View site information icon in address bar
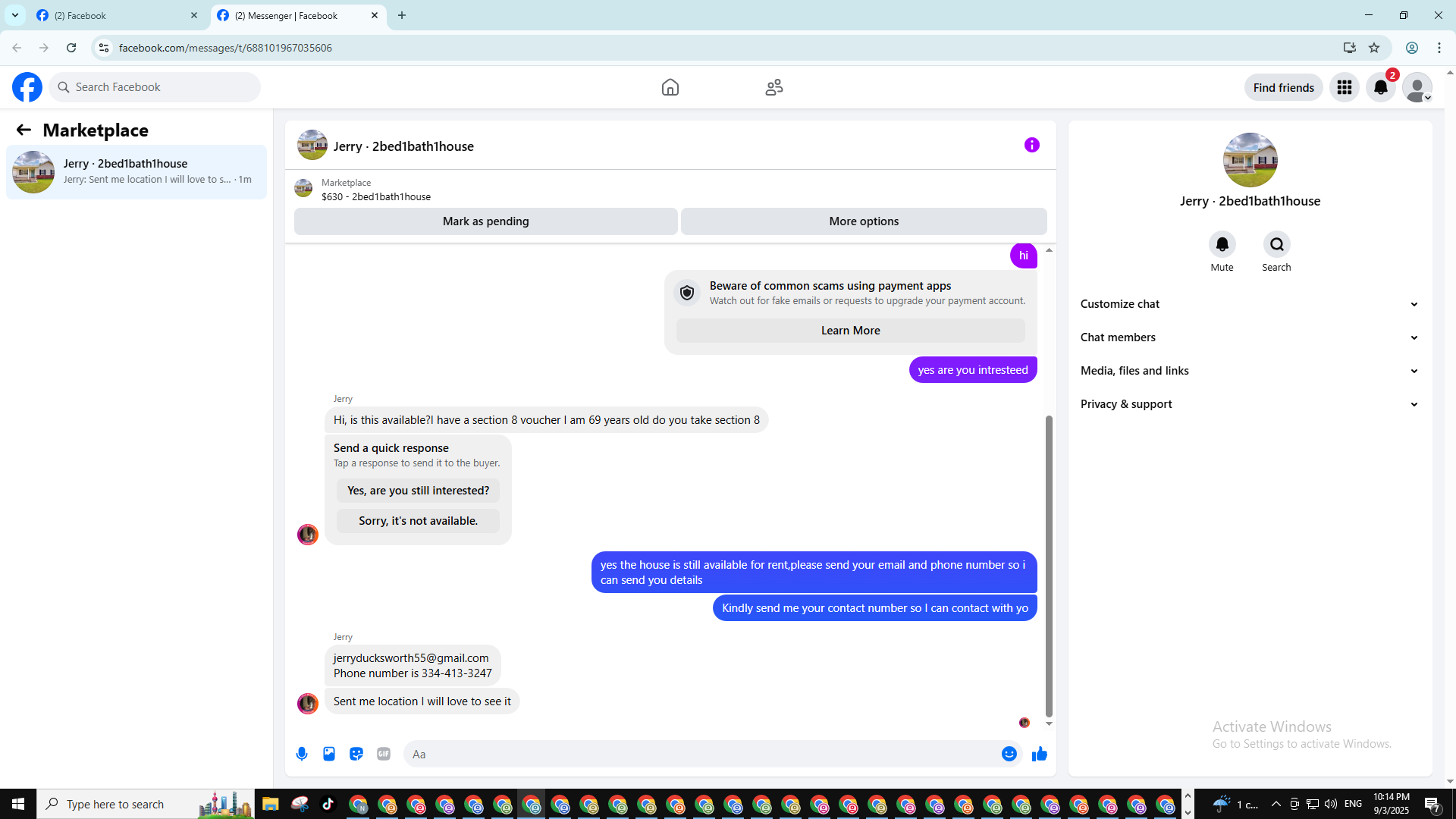1456x819 pixels. (104, 48)
